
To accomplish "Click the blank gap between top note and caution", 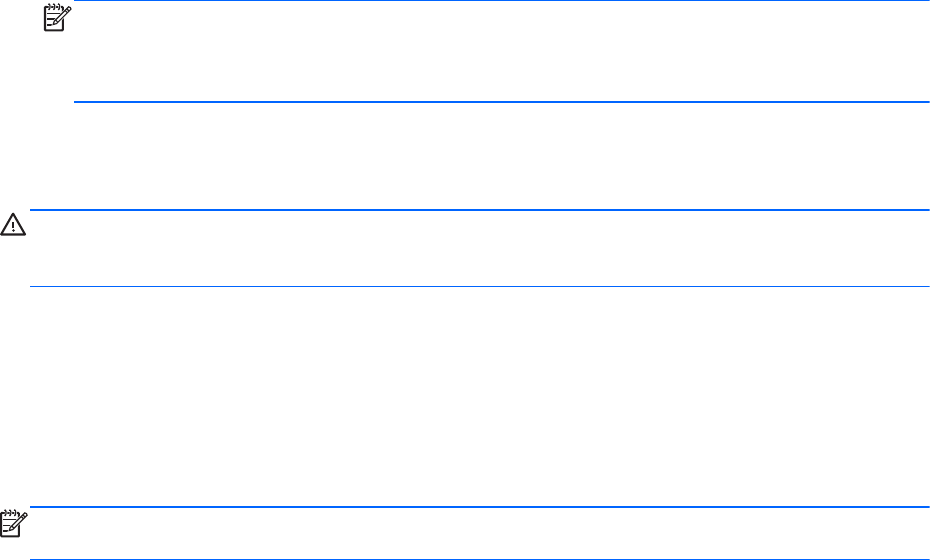I will [x=480, y=155].
